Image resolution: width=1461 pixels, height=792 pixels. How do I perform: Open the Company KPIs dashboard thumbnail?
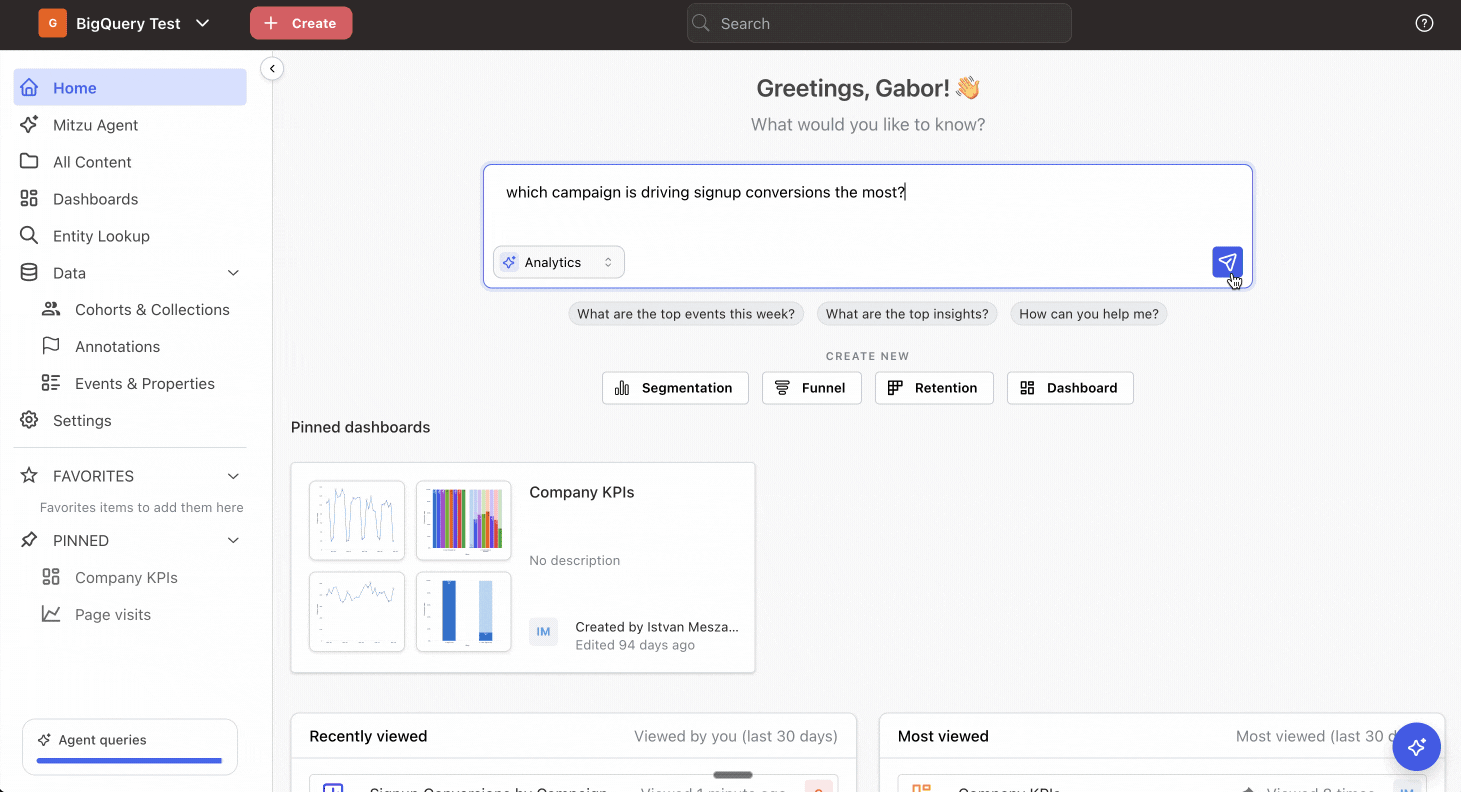(410, 566)
